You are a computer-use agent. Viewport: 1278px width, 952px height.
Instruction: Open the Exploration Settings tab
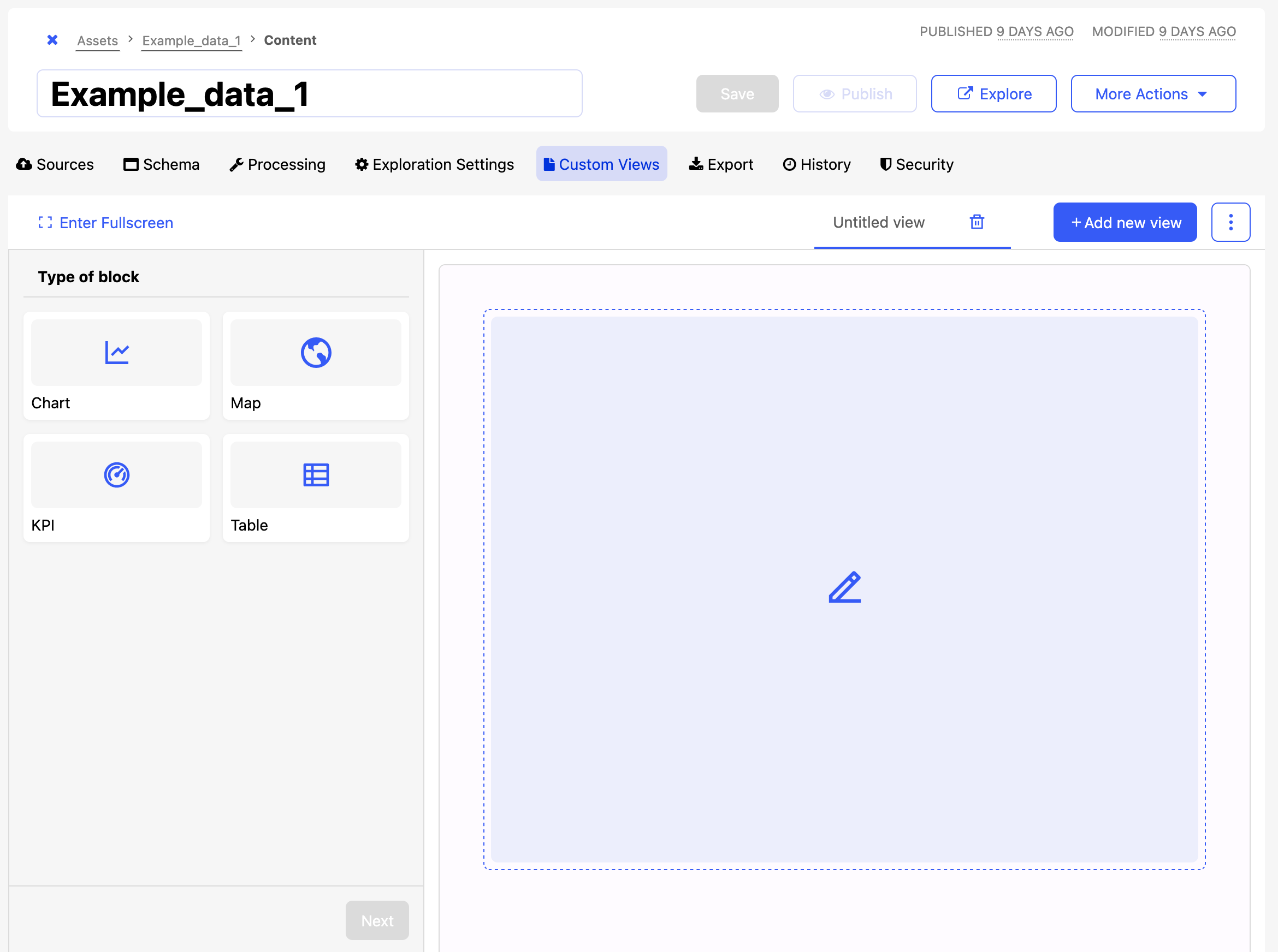(434, 164)
